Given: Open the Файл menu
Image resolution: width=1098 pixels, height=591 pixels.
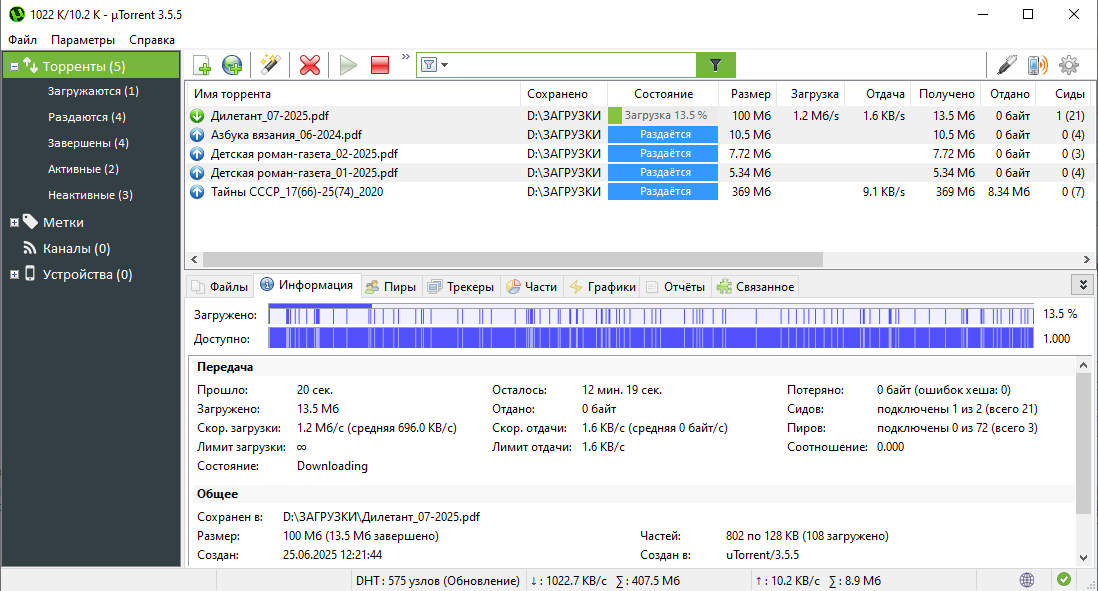Looking at the screenshot, I should [22, 40].
